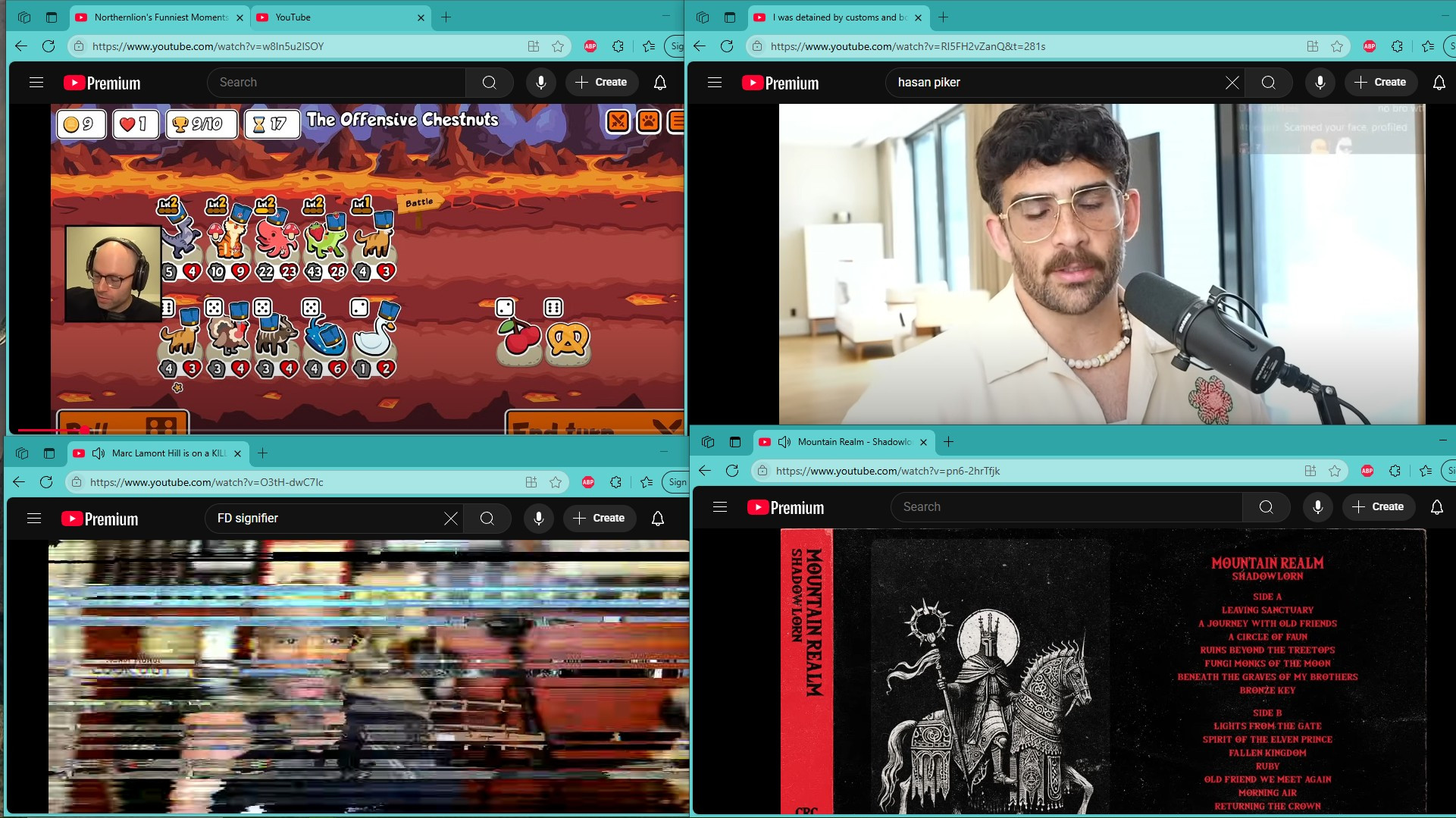
Task: Click voice search mic in FD signifier window
Action: (x=539, y=519)
